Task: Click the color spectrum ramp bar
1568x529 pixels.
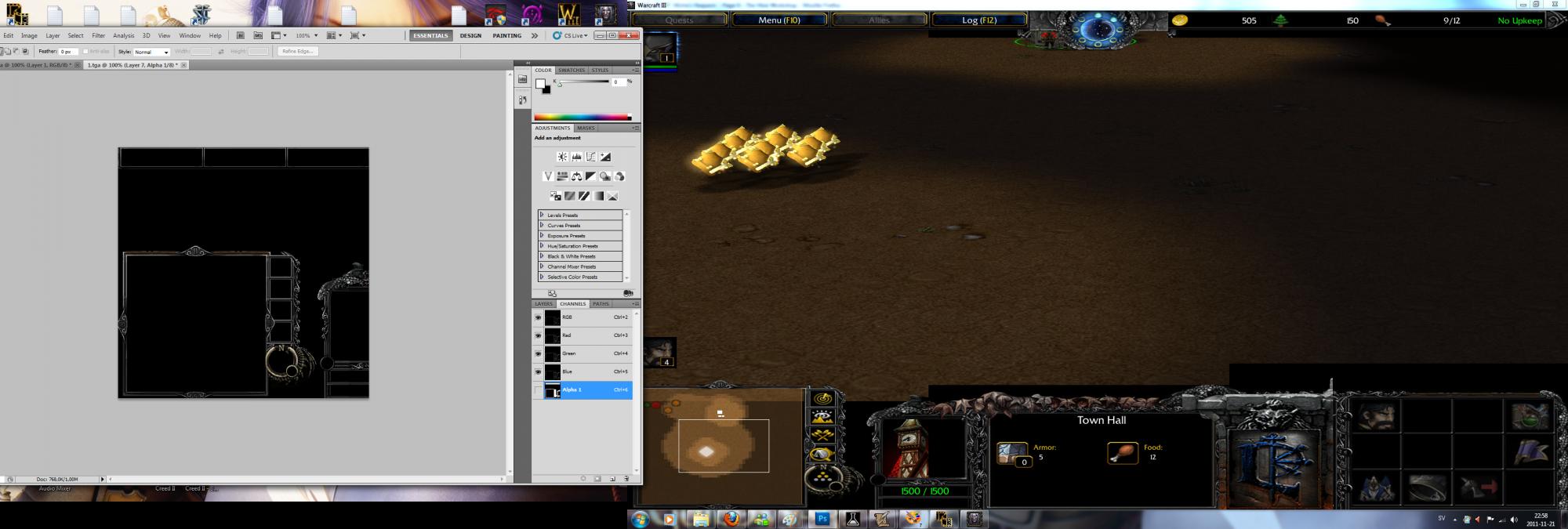Action: tap(583, 118)
